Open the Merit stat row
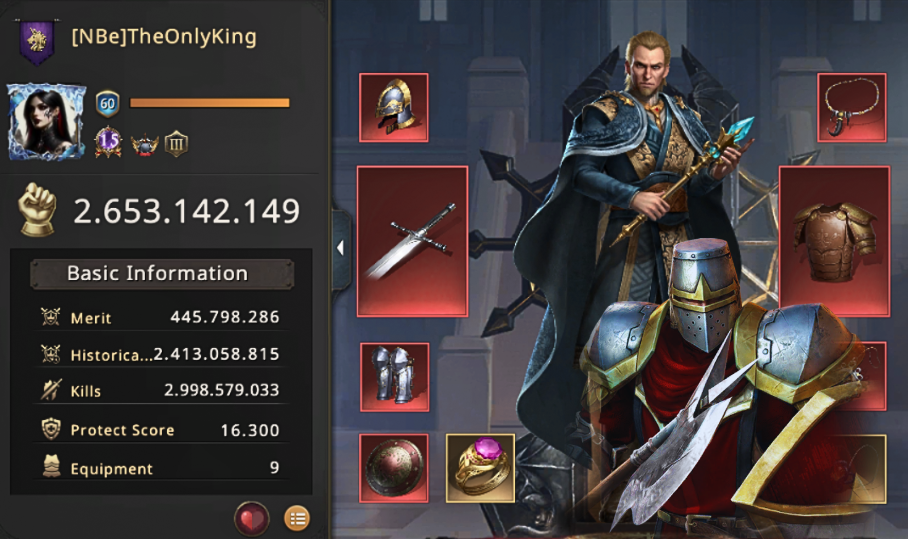The height and width of the screenshot is (539, 908). 162,317
